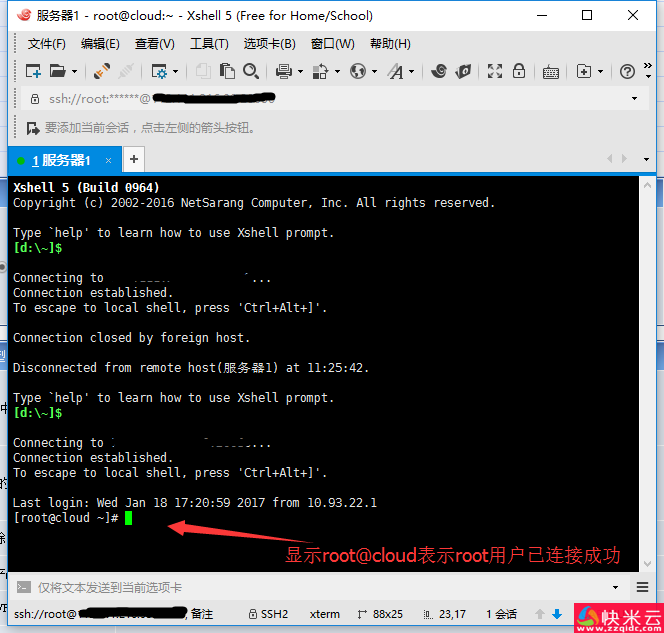Click the Xshell window title icon
This screenshot has width=664, height=633.
(x=24, y=15)
